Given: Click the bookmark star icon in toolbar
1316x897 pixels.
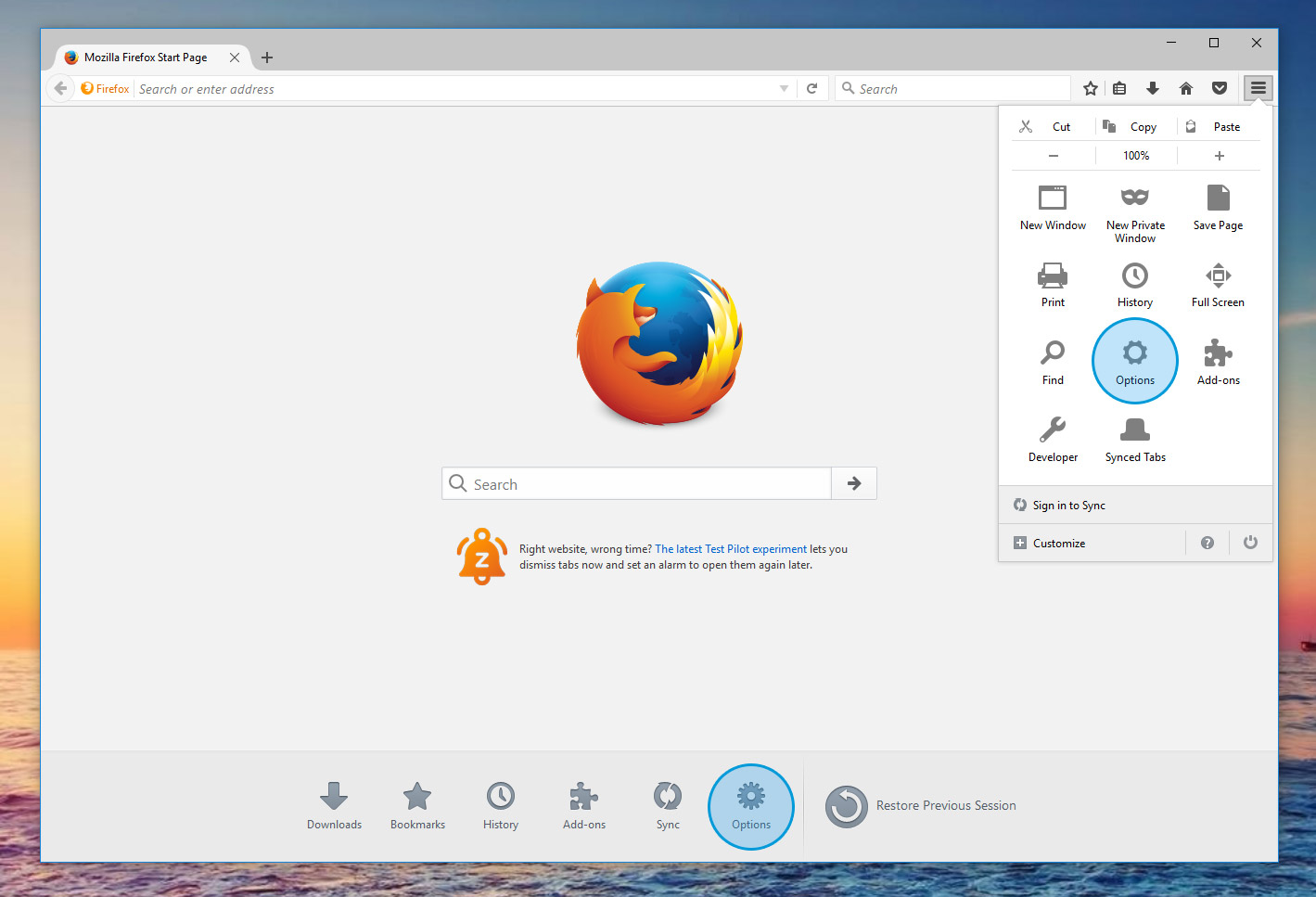Looking at the screenshot, I should [1091, 88].
